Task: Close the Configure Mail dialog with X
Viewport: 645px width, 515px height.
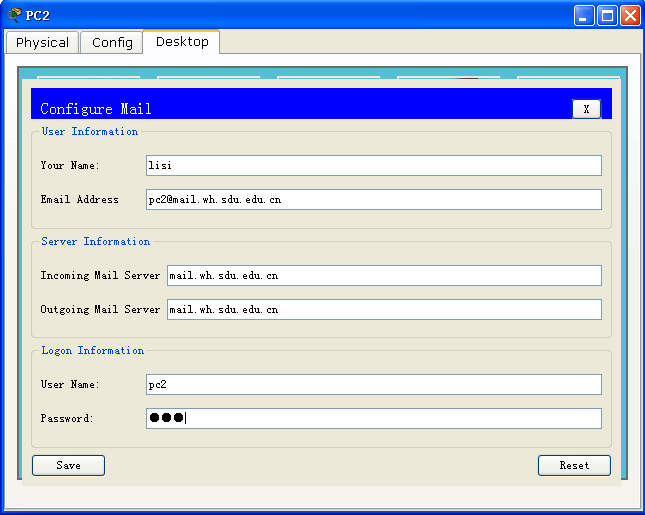Action: click(586, 109)
